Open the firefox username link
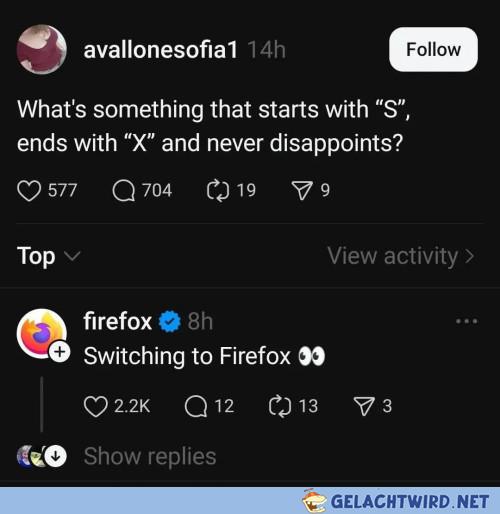The height and width of the screenshot is (514, 500). pyautogui.click(x=117, y=321)
